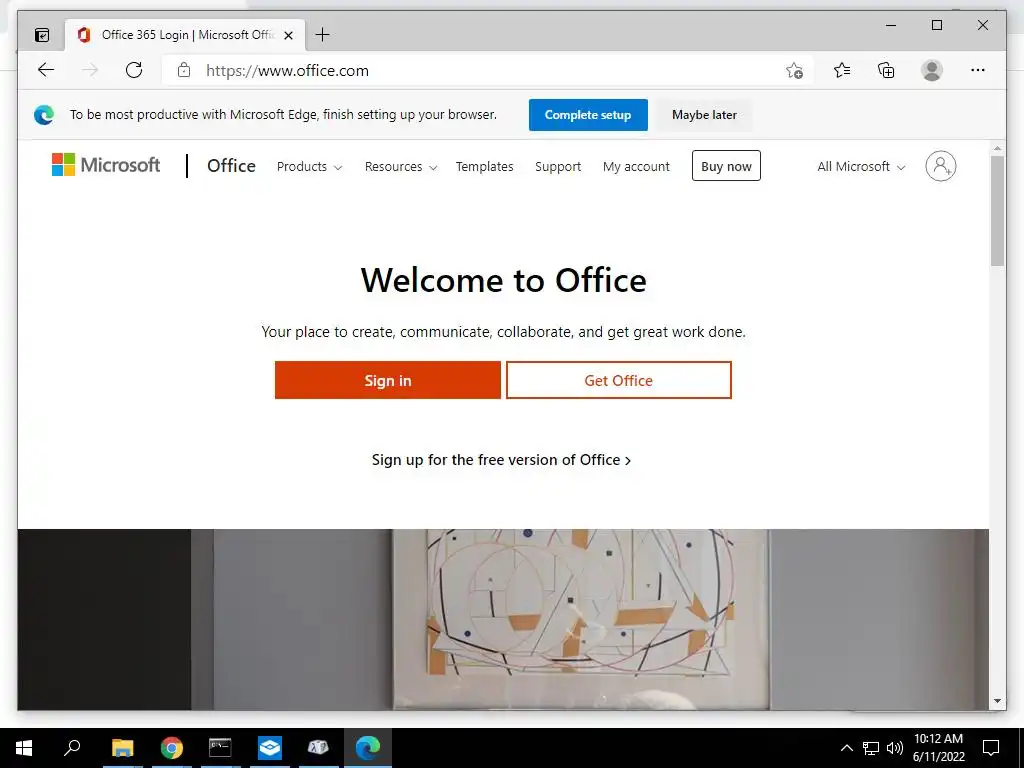Open volume control tray icon
Image resolution: width=1024 pixels, height=768 pixels.
pos(895,748)
